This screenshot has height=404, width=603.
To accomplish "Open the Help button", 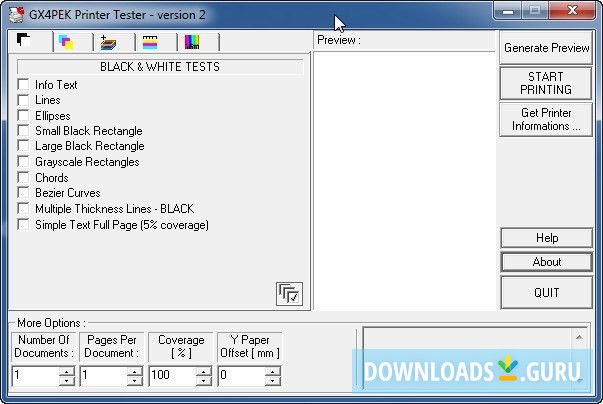I will pos(546,238).
